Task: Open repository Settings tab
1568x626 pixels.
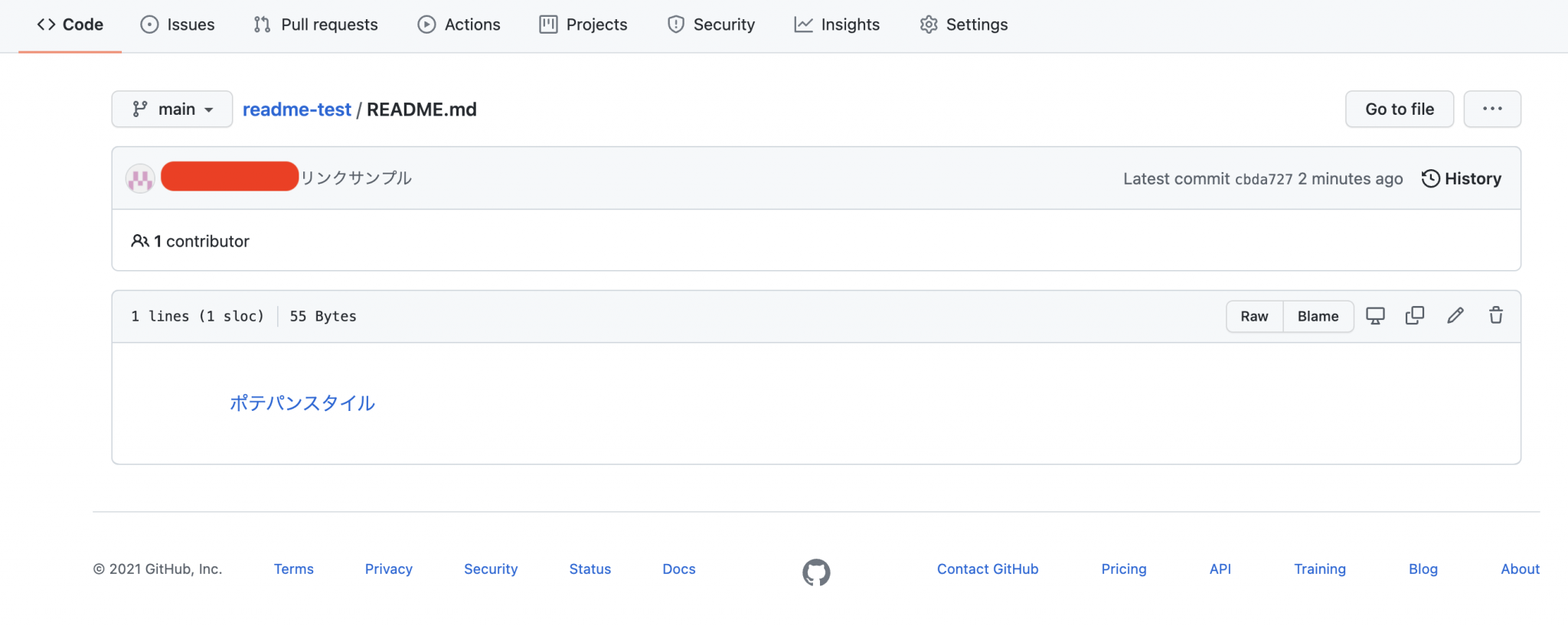Action: (963, 24)
